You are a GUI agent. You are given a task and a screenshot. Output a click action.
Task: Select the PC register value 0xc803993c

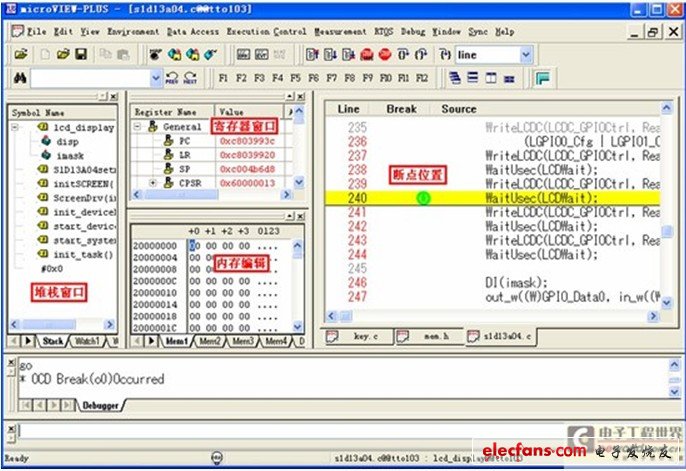coord(247,141)
